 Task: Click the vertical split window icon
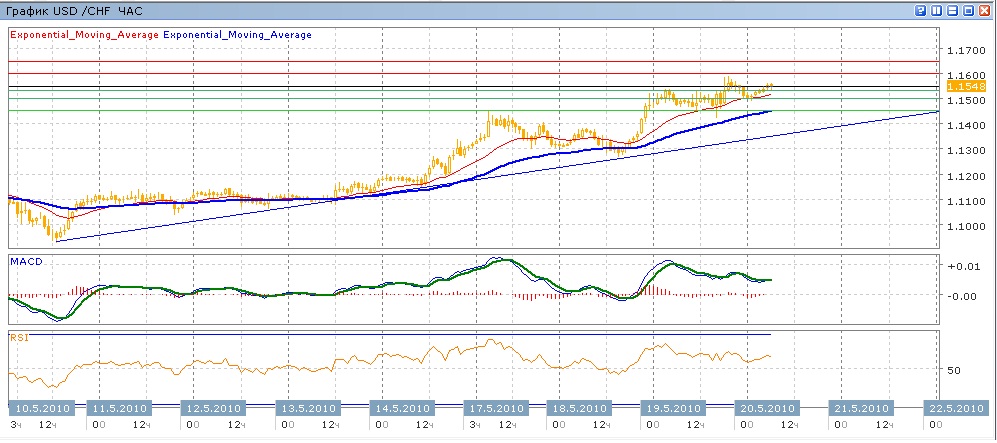coord(937,10)
